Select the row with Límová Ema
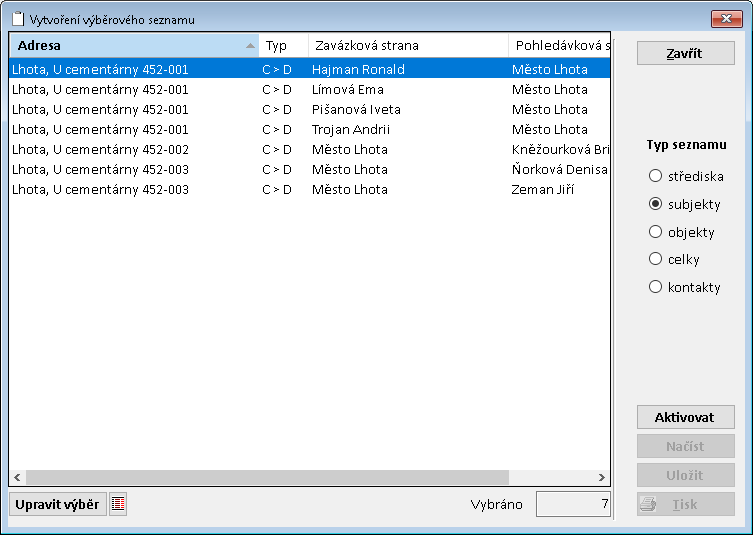Image resolution: width=753 pixels, height=535 pixels. coord(300,90)
